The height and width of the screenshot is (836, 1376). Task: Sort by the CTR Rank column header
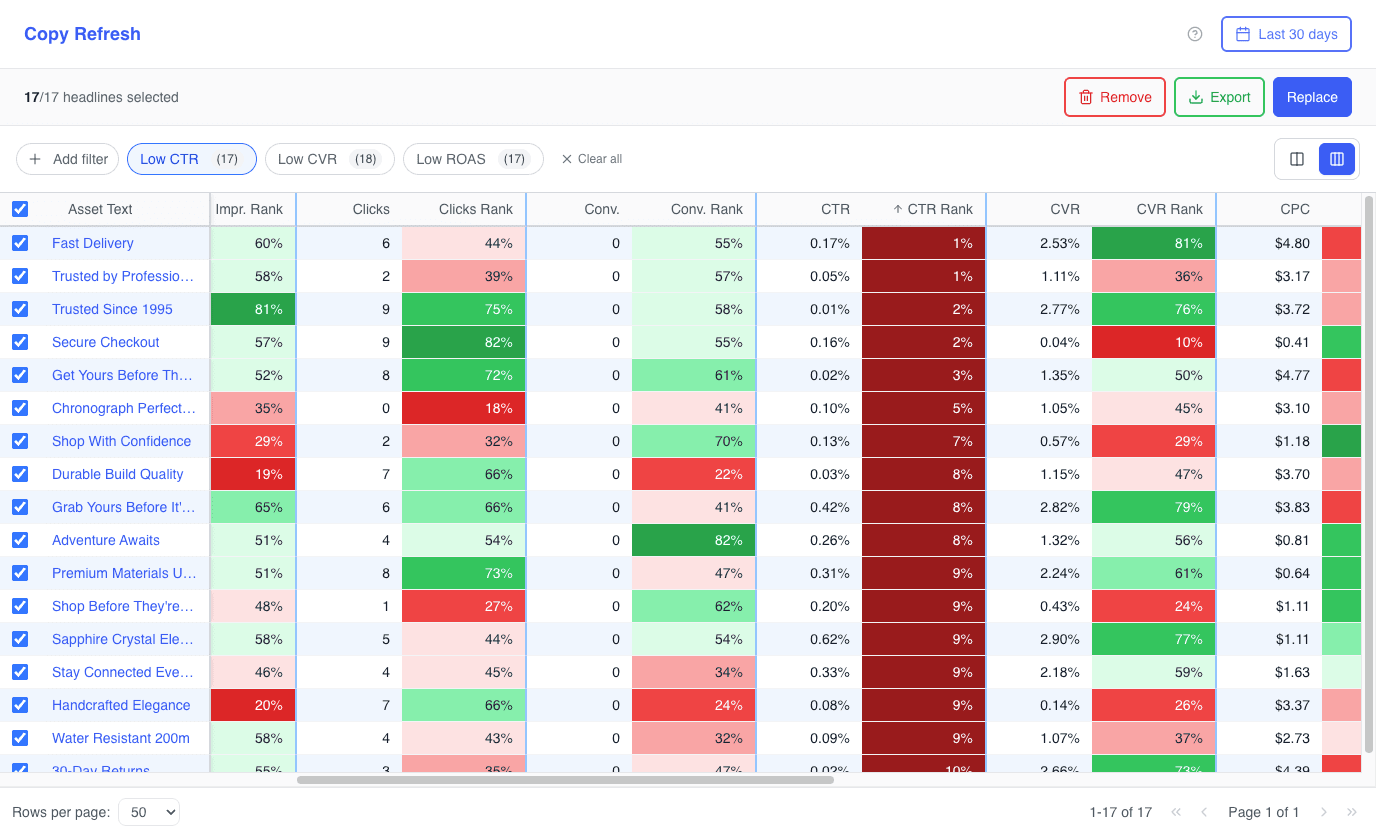point(932,209)
